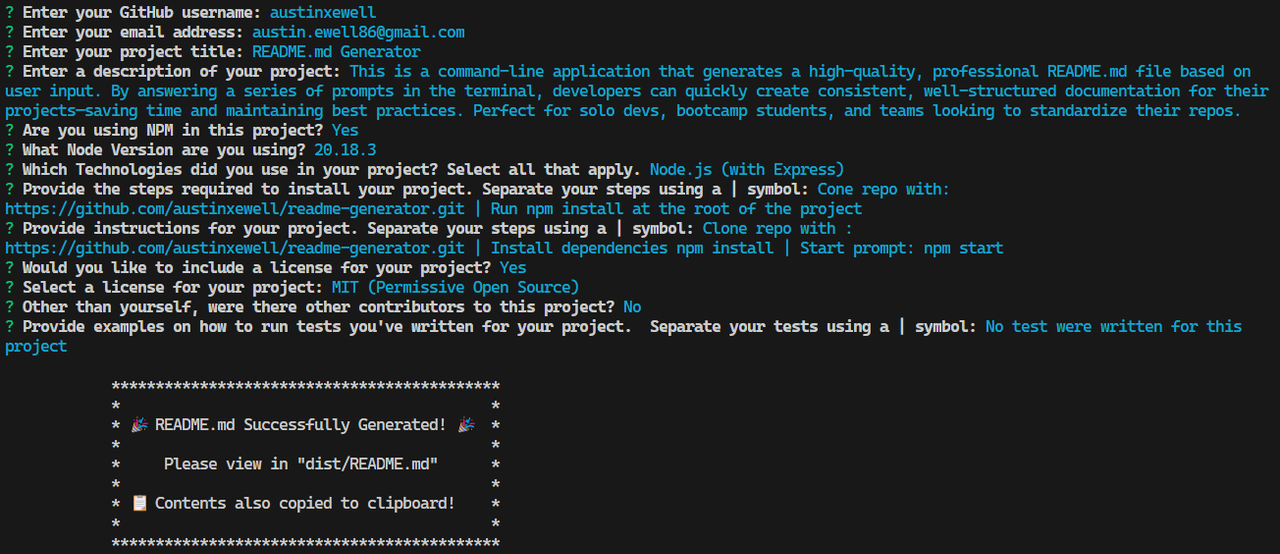
Task: Open the readme-generator.git link under install steps
Action: coord(235,209)
